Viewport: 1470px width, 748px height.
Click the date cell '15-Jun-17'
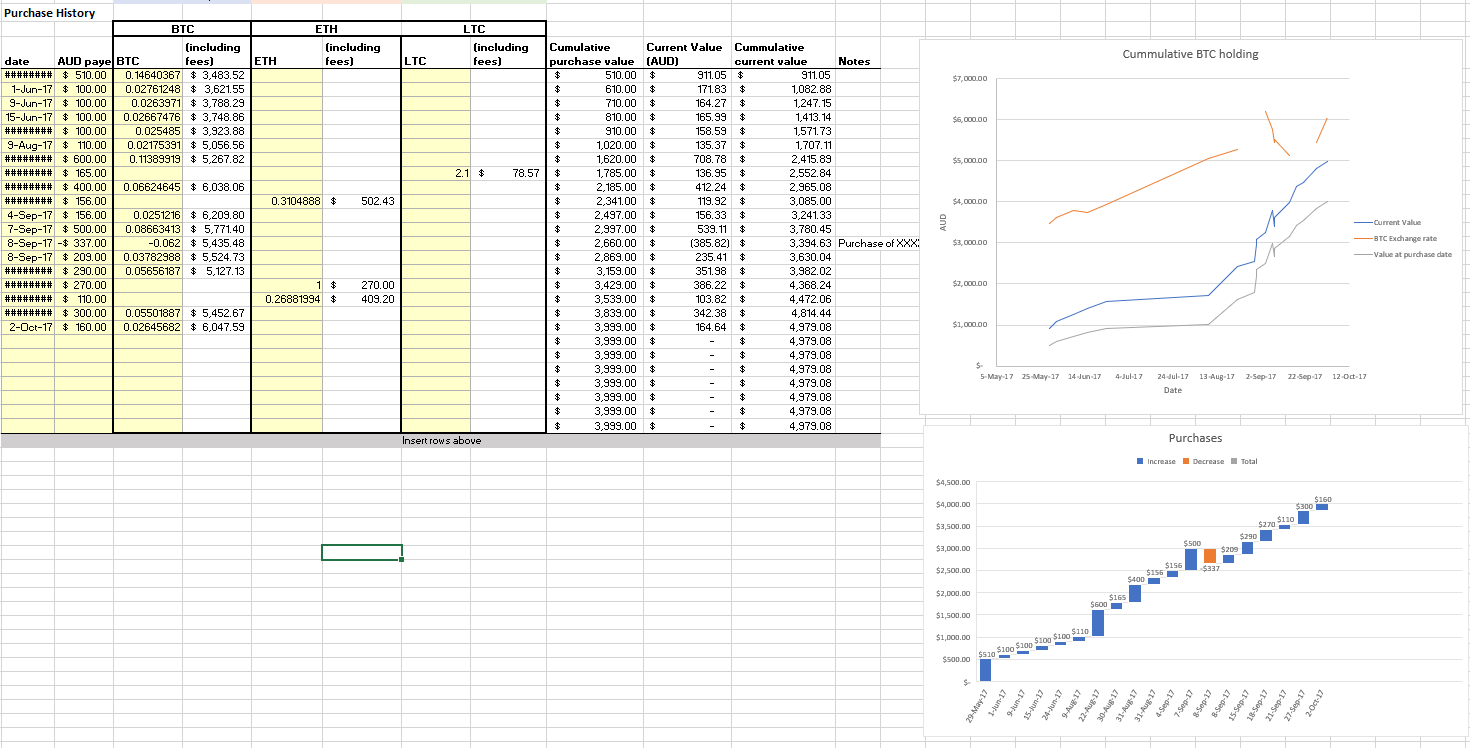tap(28, 117)
